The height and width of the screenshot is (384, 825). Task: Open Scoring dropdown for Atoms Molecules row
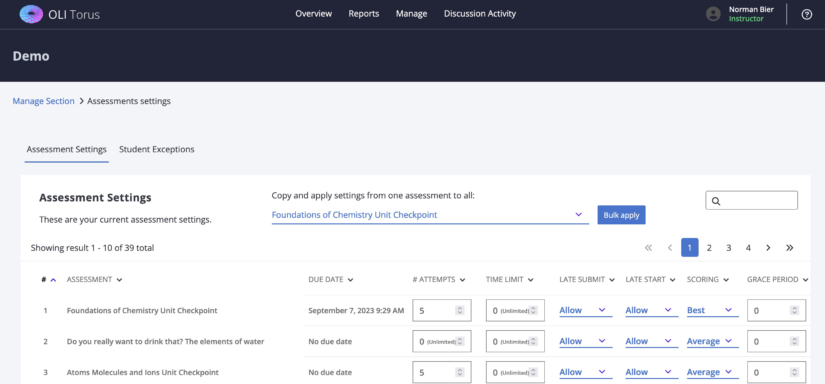pos(712,372)
